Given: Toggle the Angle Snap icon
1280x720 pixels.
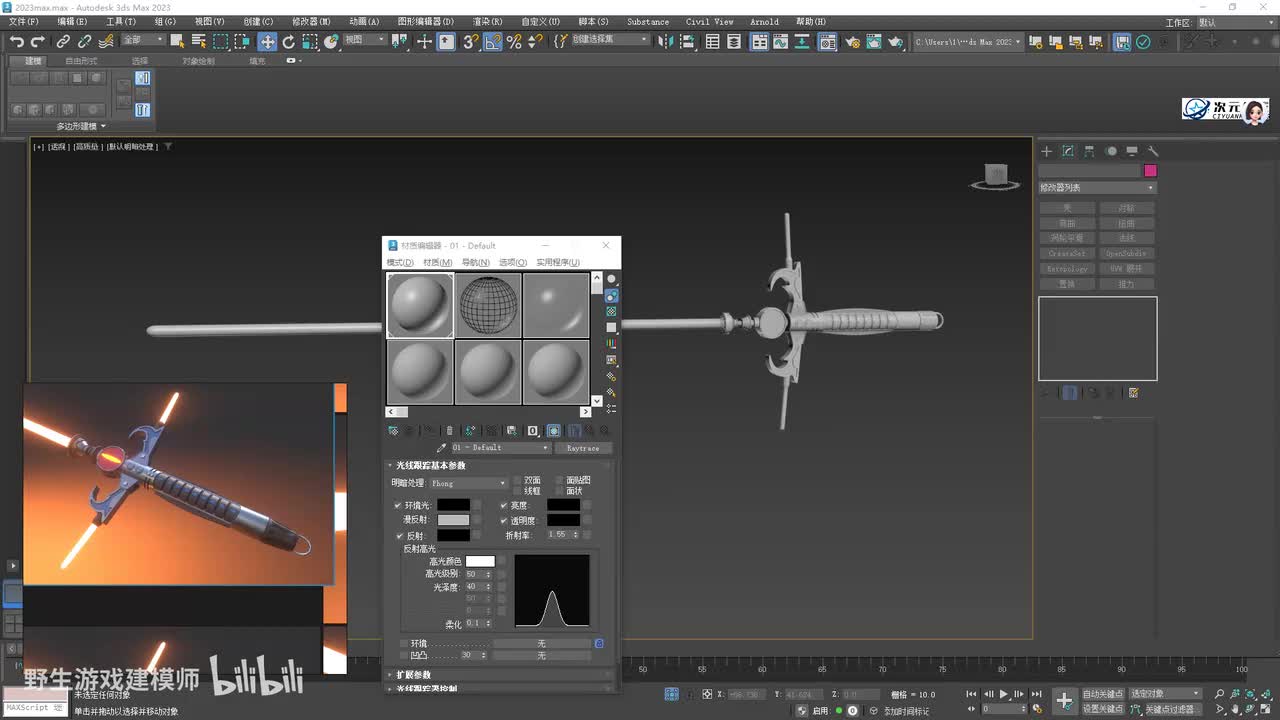Looking at the screenshot, I should click(492, 41).
